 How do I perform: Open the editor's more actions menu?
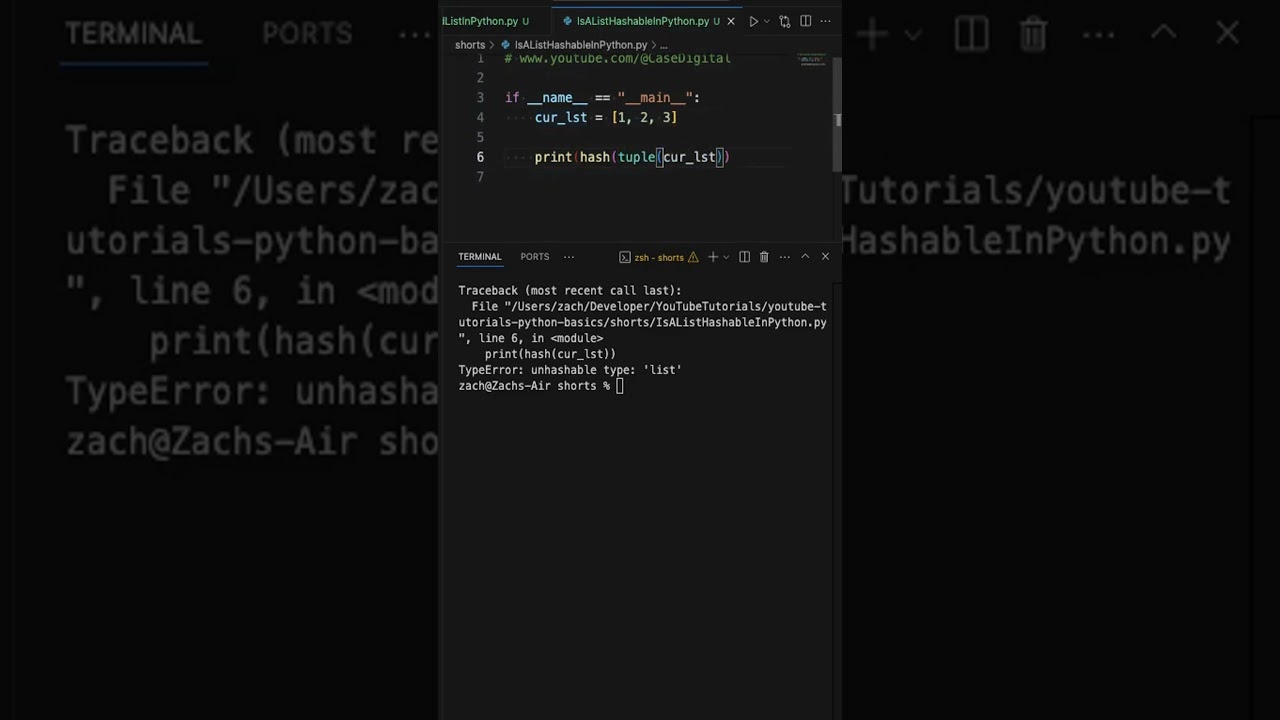click(826, 21)
